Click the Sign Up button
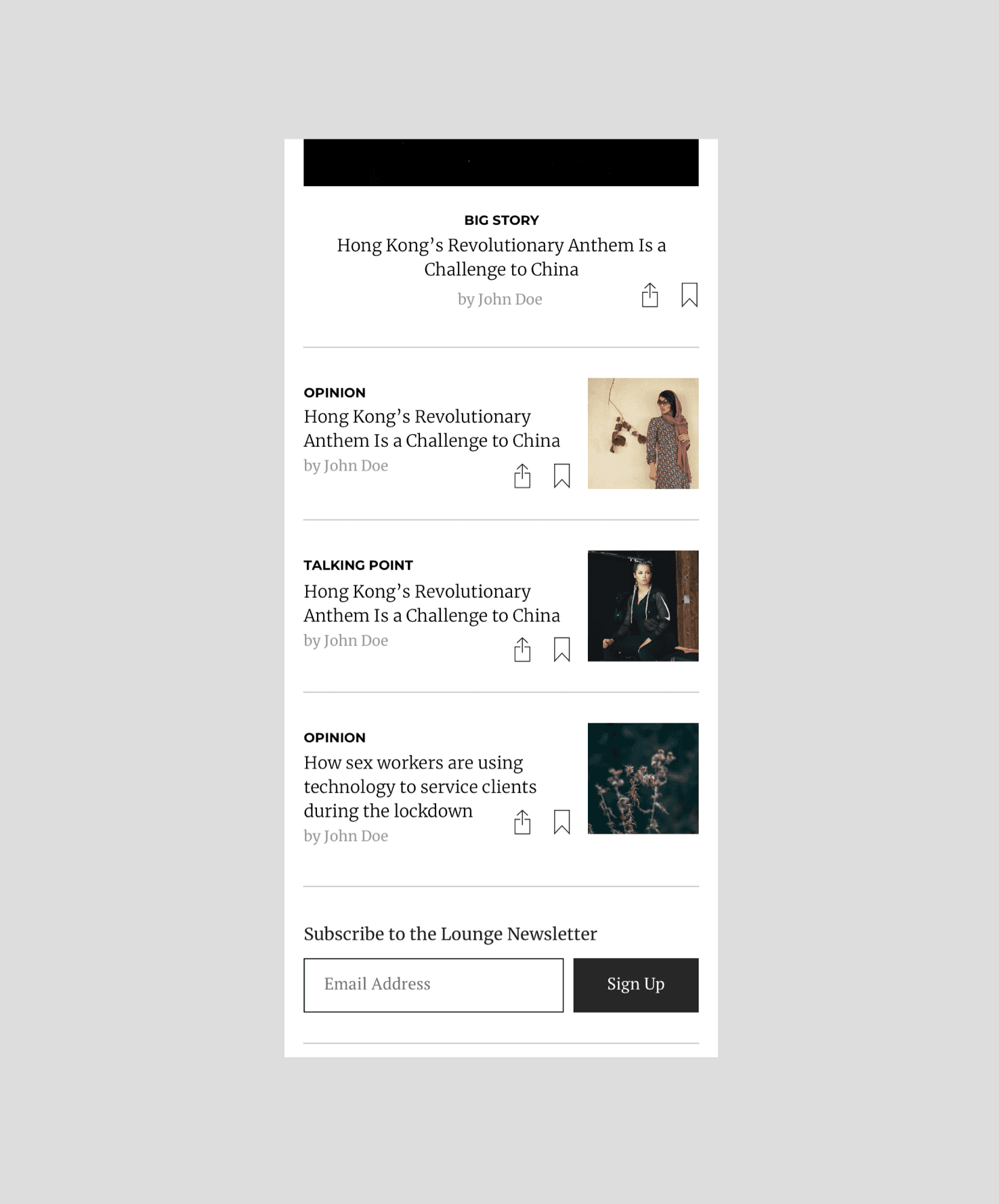 click(x=636, y=985)
